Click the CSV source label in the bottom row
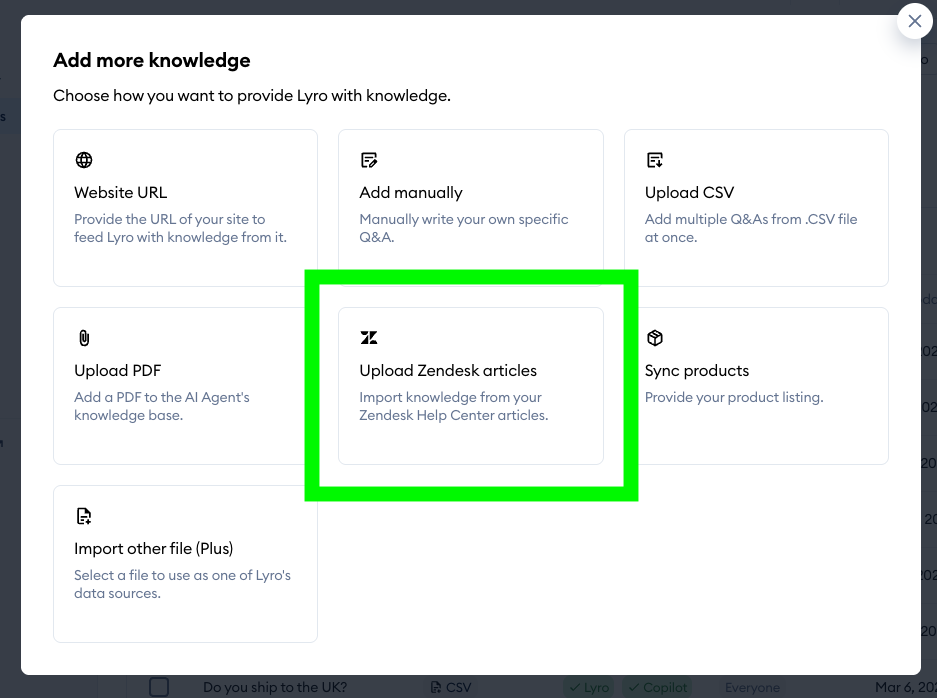The width and height of the screenshot is (937, 698). click(451, 688)
